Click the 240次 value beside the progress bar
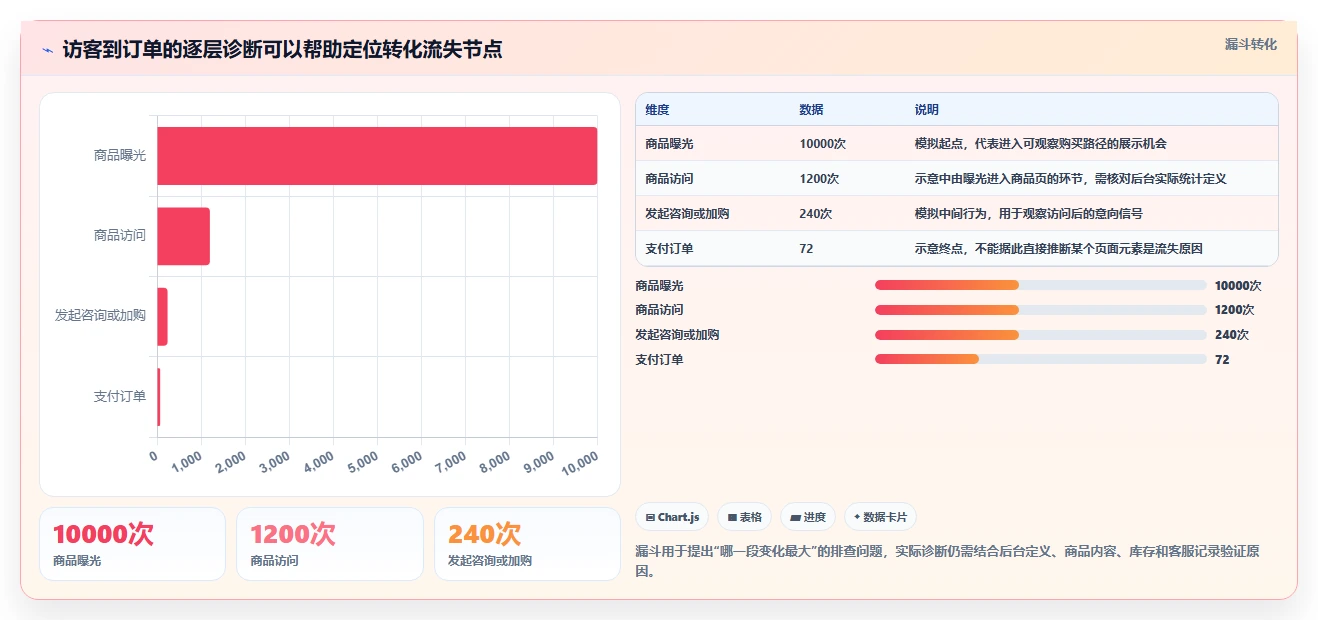1318x620 pixels. [1231, 335]
